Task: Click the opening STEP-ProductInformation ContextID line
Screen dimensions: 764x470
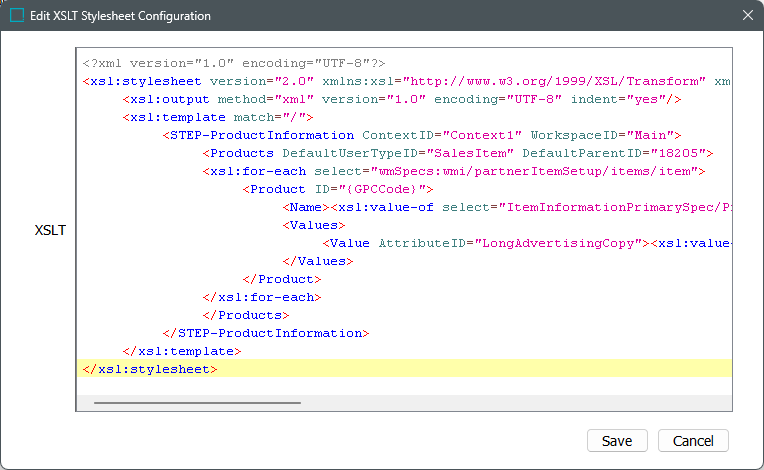Action: click(420, 135)
